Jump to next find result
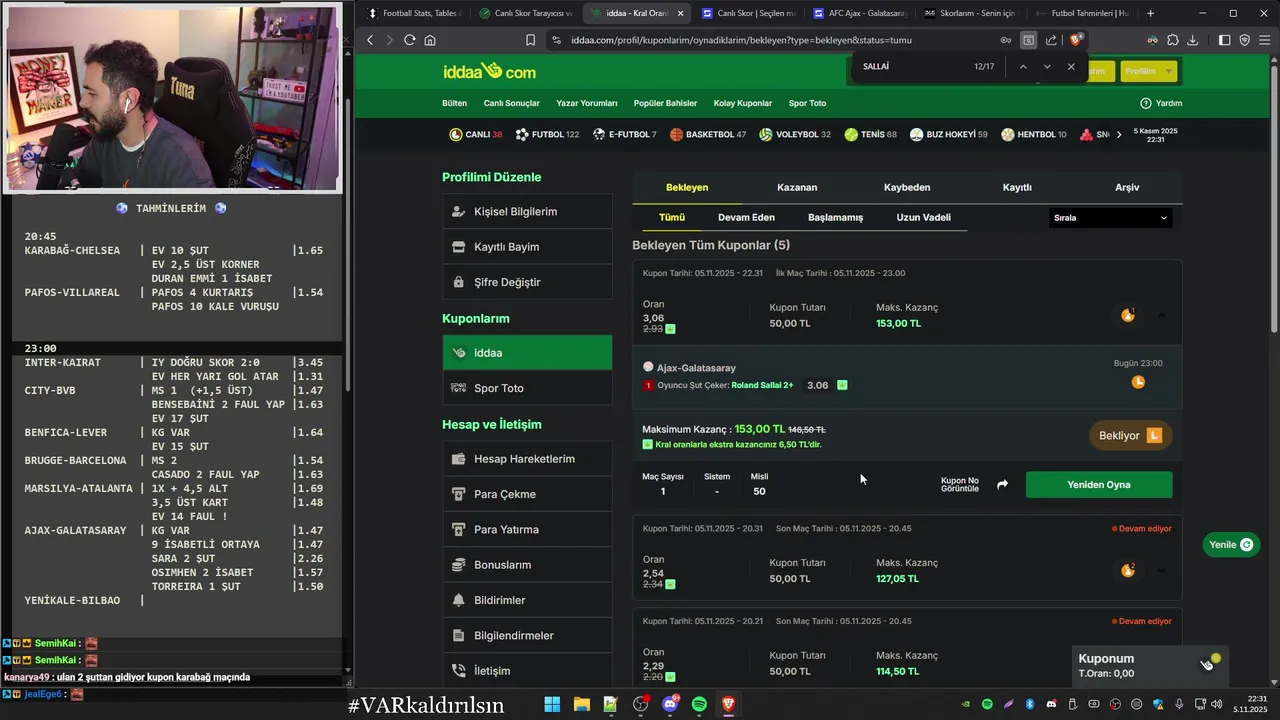The width and height of the screenshot is (1280, 720). 1047,66
